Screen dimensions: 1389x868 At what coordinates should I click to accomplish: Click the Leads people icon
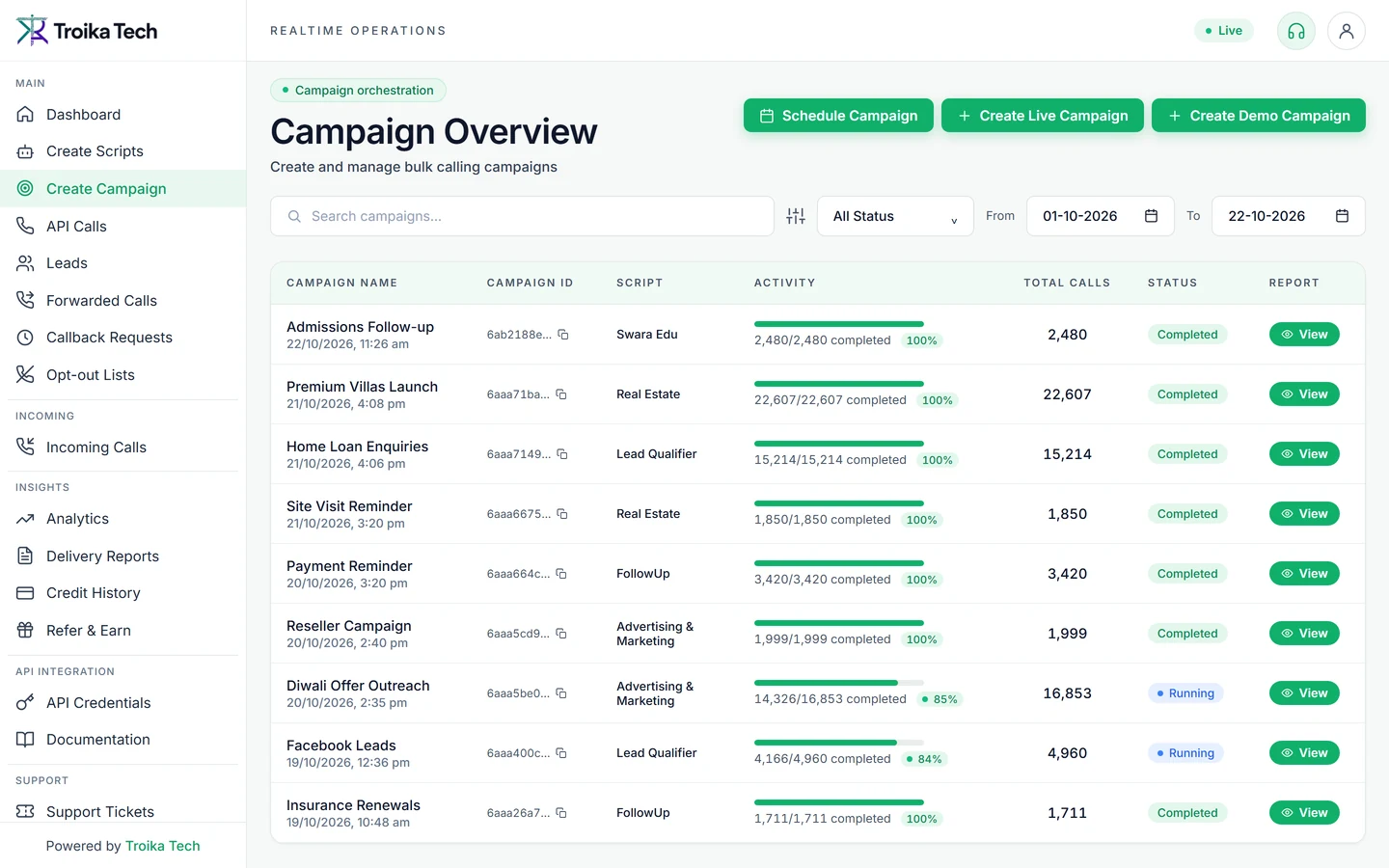coord(25,263)
